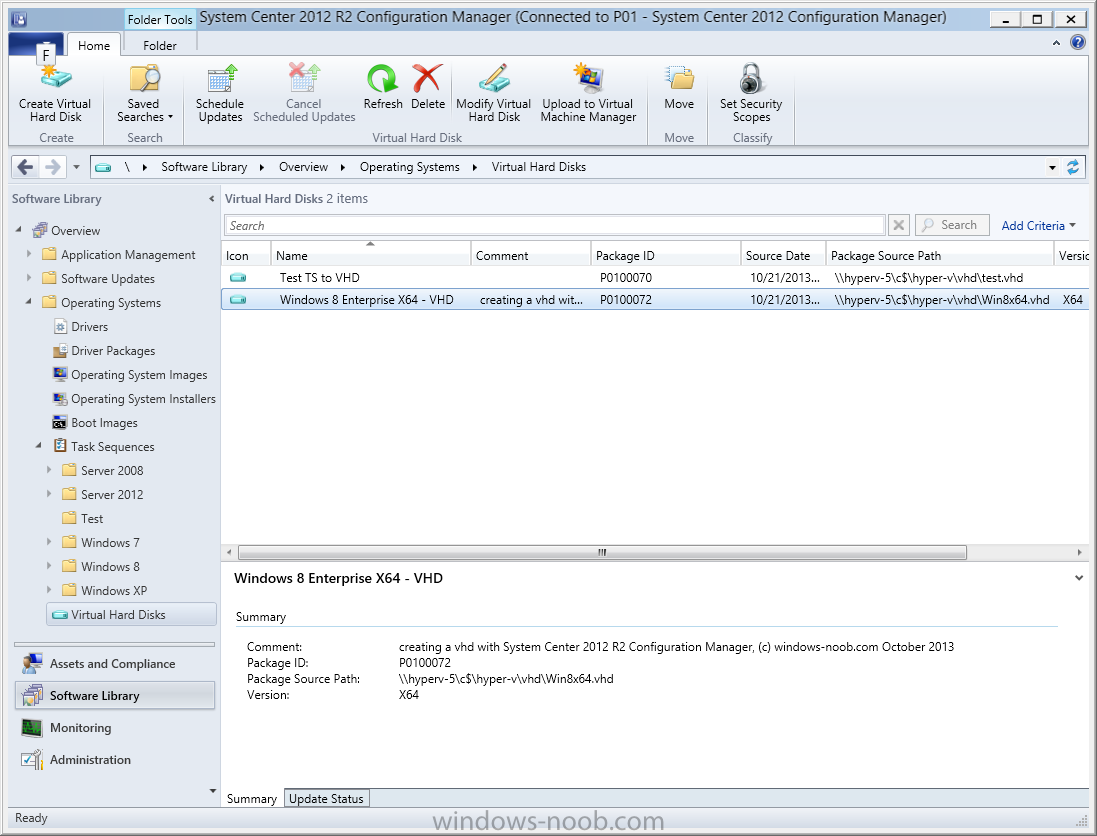Click the address bar refresh icon
The image size is (1097, 836).
[x=1073, y=167]
